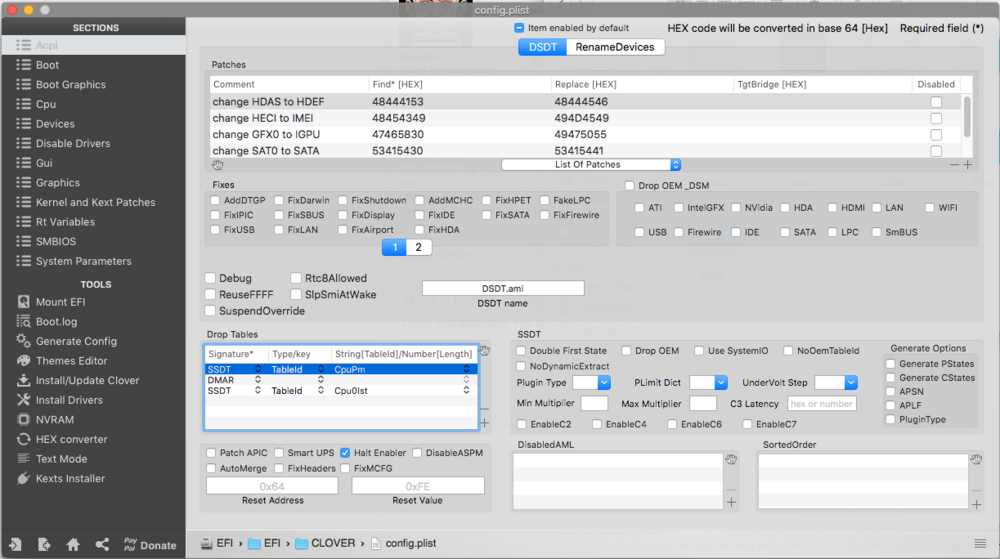Screen dimensions: 1000x559
Task: Open Boot.log from the Tools list
Action: tap(56, 321)
